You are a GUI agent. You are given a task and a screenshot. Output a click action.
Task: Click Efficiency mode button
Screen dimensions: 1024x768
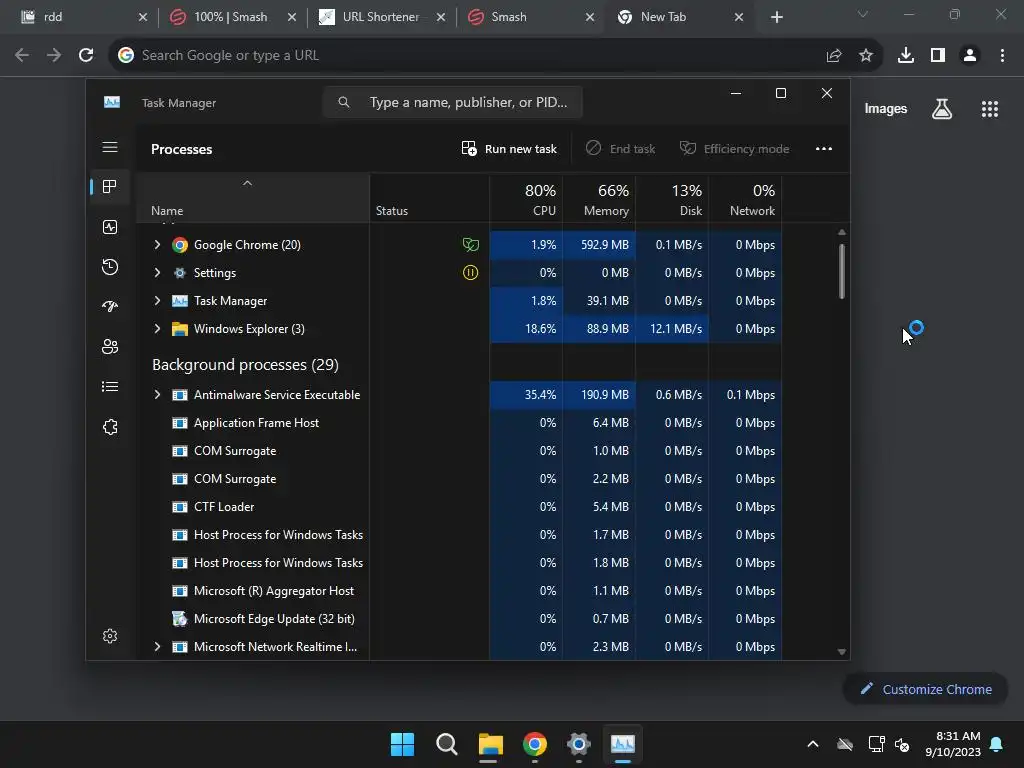click(735, 149)
